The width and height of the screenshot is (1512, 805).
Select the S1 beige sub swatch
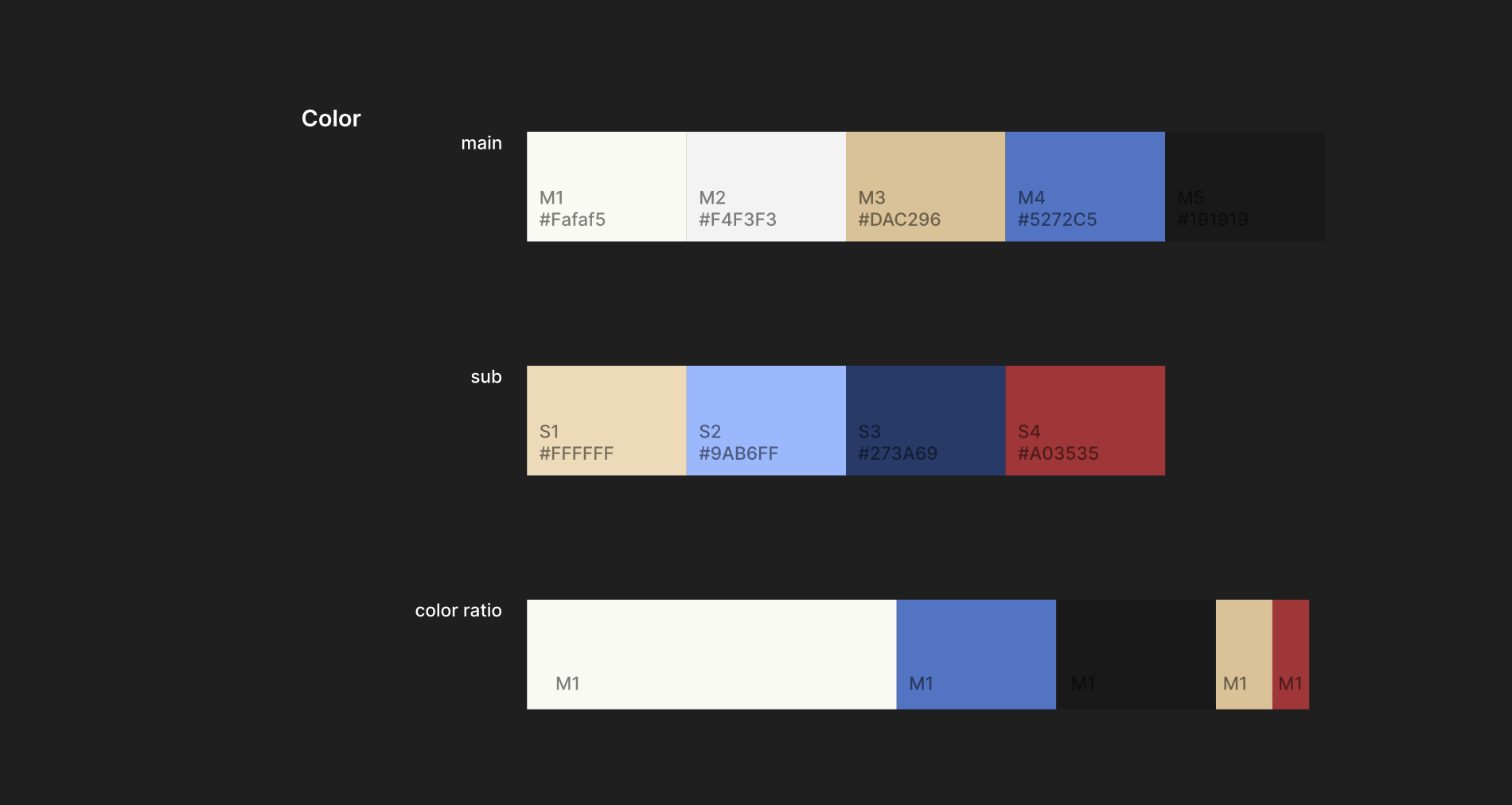(x=606, y=420)
